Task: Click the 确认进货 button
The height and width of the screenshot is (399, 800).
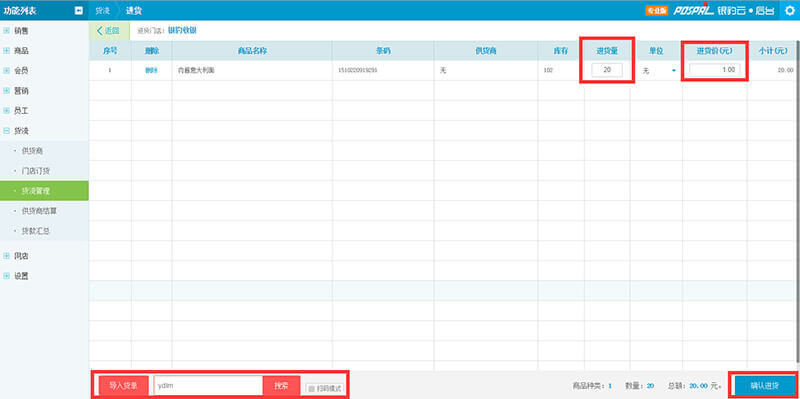Action: coord(765,386)
